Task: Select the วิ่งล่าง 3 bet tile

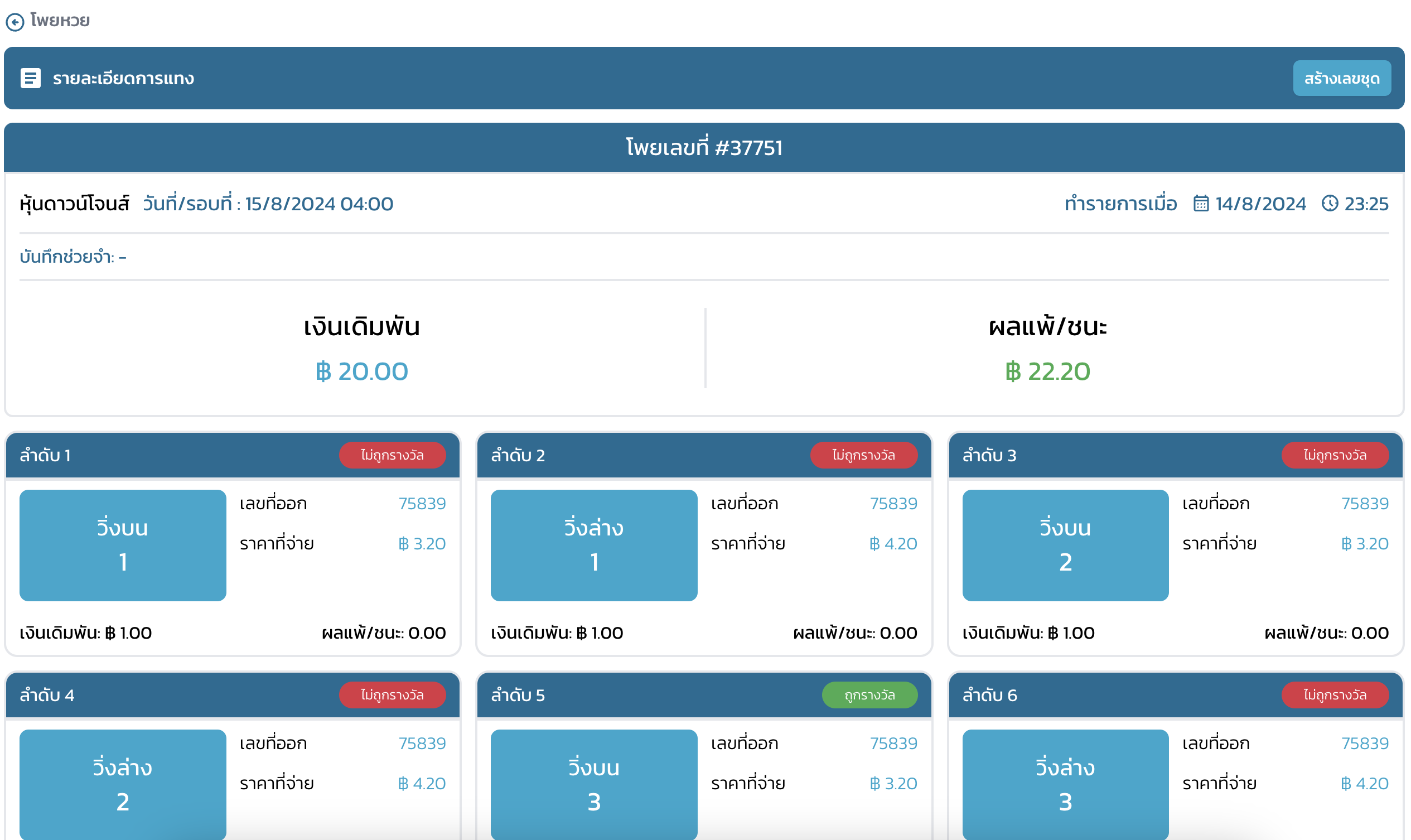Action: 1065,784
